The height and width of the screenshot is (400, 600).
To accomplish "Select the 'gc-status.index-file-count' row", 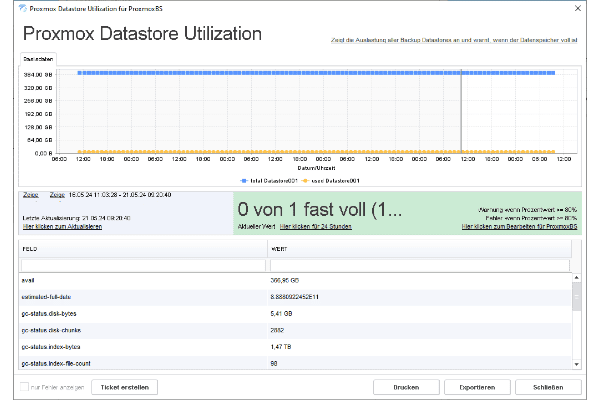I will point(295,363).
